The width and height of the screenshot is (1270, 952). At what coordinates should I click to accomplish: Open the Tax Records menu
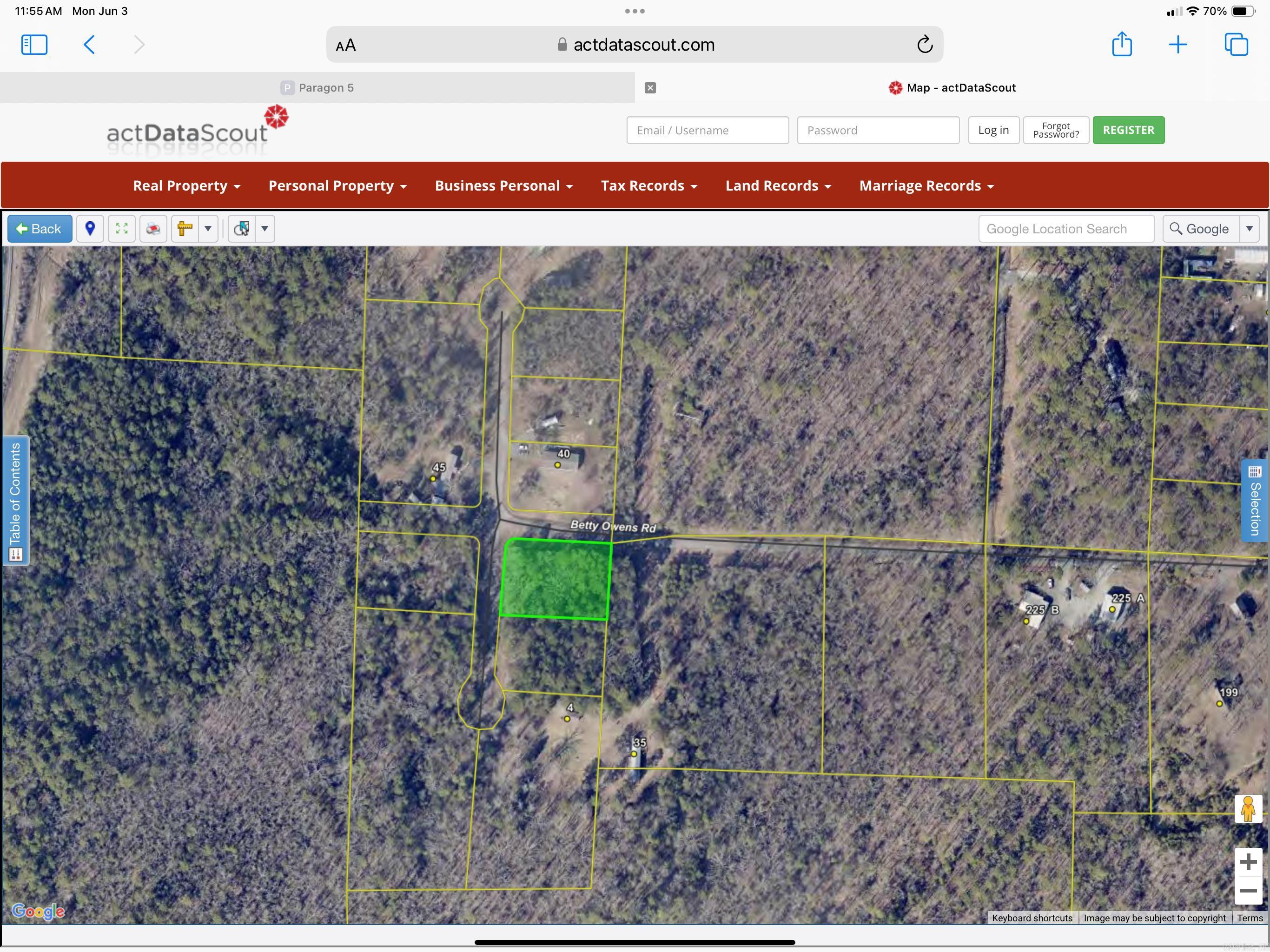648,185
